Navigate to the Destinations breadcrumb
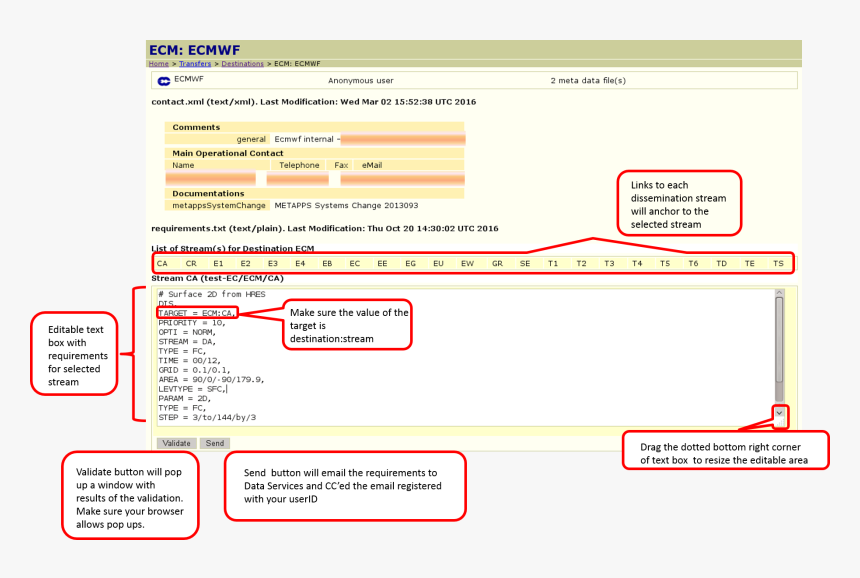The image size is (860, 578). [x=242, y=63]
